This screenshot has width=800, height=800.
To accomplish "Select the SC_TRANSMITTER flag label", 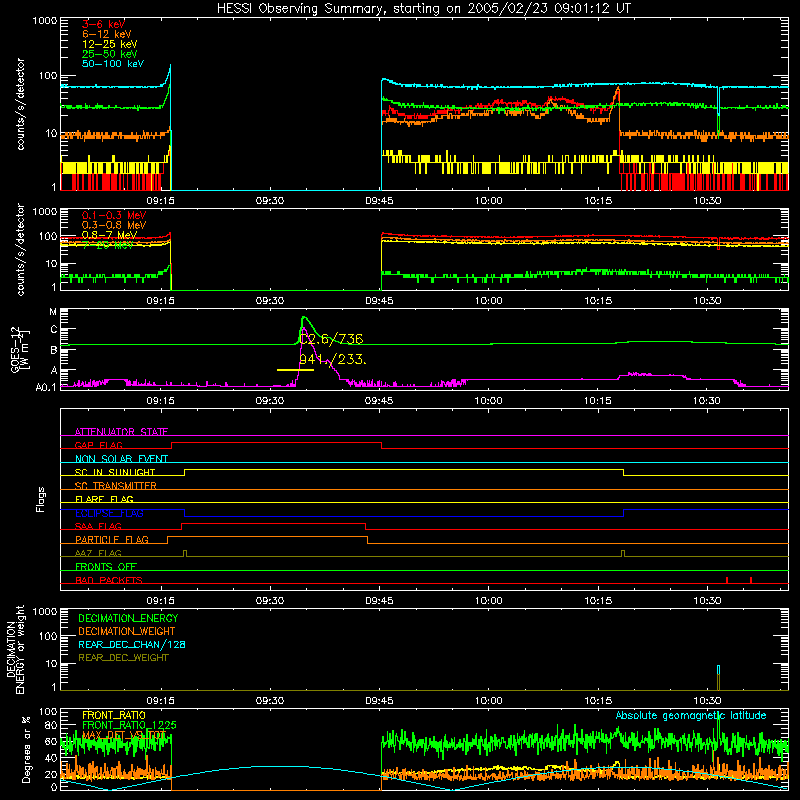I will 116,485.
